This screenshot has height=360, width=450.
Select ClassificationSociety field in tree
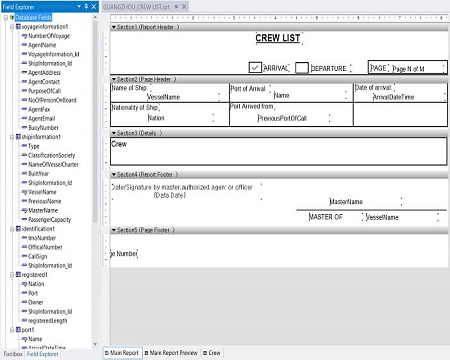52,155
